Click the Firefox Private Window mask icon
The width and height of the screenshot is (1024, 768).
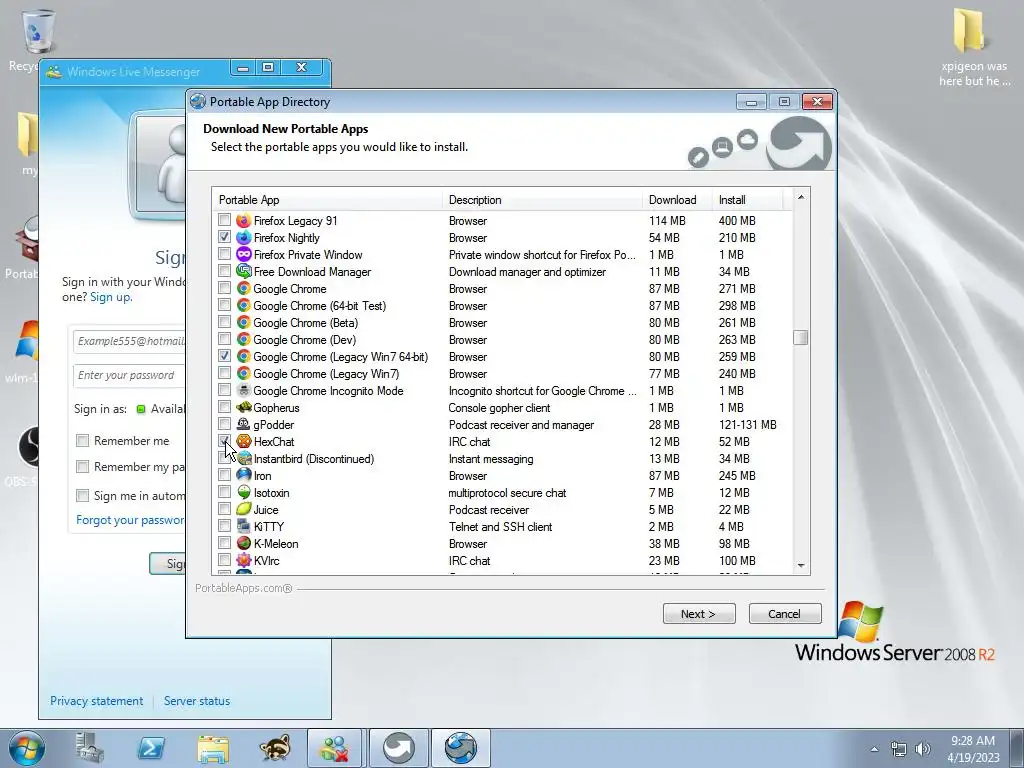coord(244,255)
